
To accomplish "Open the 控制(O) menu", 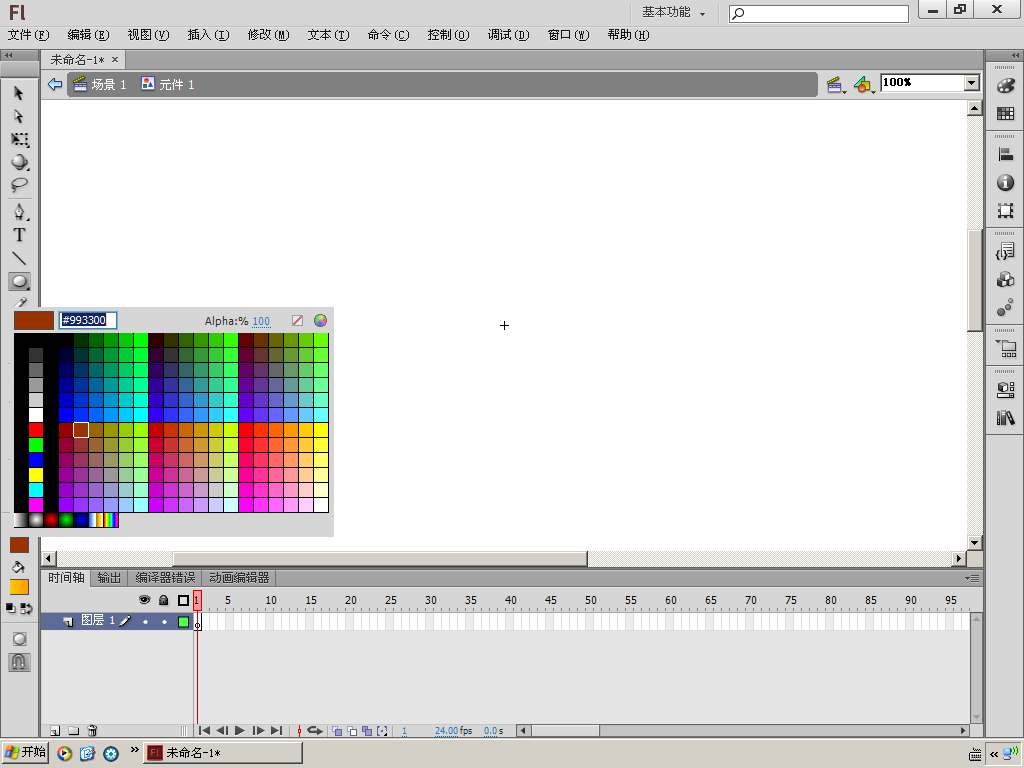I will point(449,35).
